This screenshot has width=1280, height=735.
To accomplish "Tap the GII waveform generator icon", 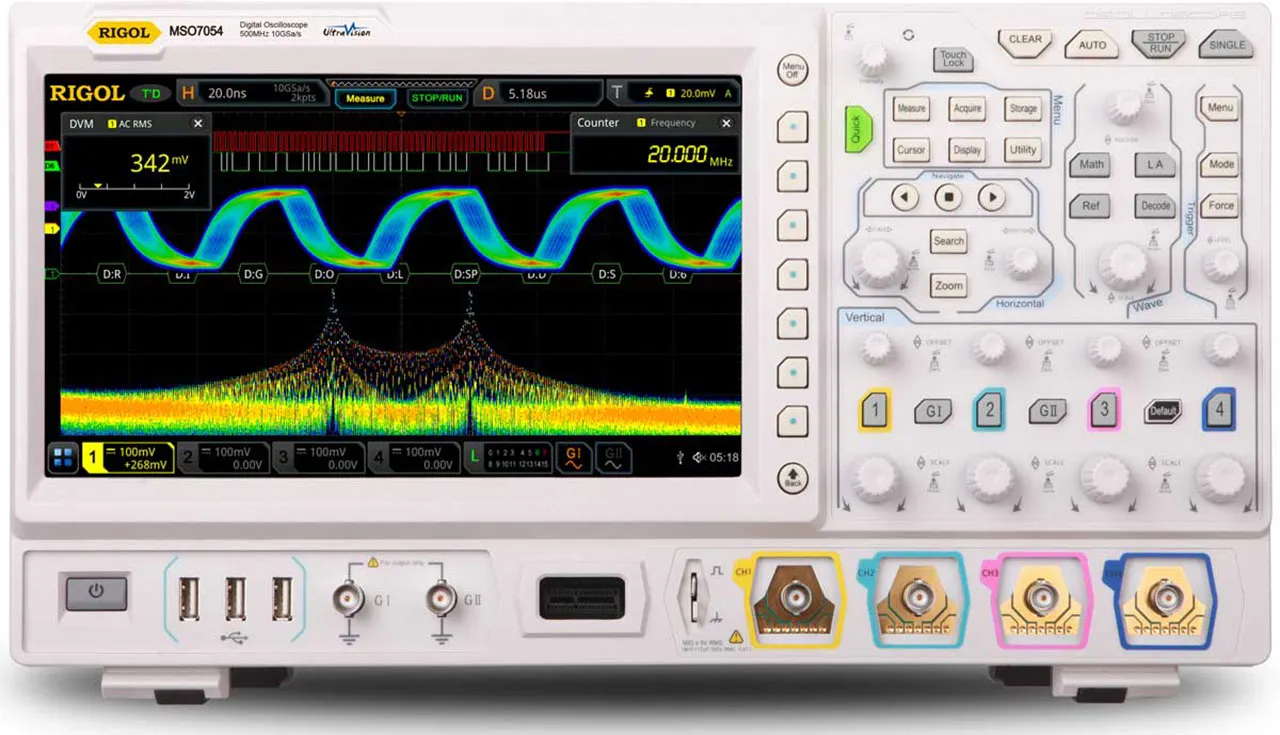I will point(613,458).
